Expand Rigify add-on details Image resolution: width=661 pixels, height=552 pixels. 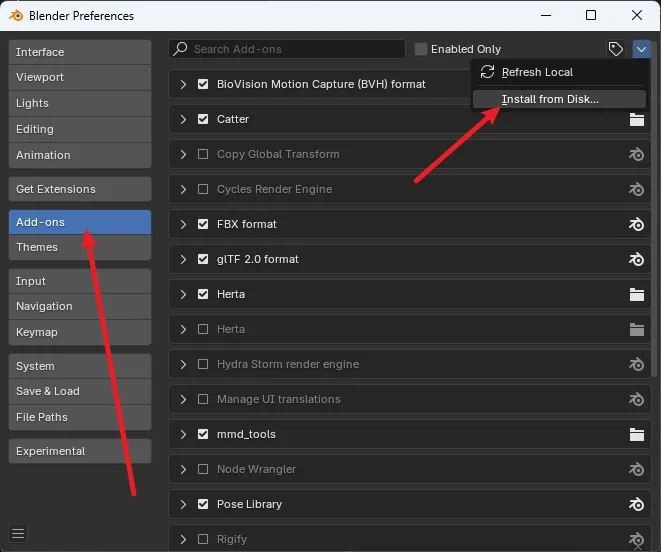183,539
